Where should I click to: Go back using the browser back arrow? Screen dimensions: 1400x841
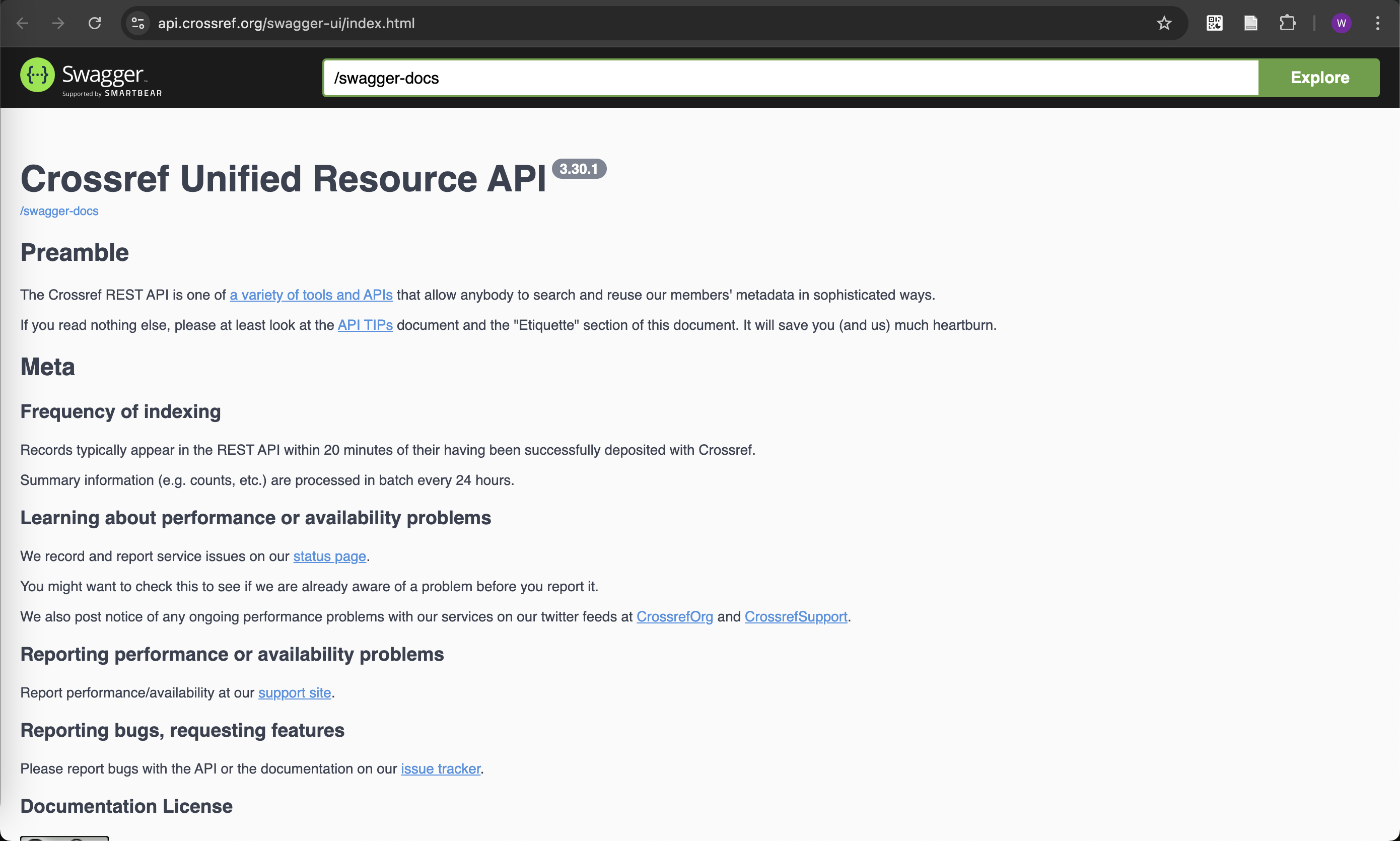tap(23, 23)
